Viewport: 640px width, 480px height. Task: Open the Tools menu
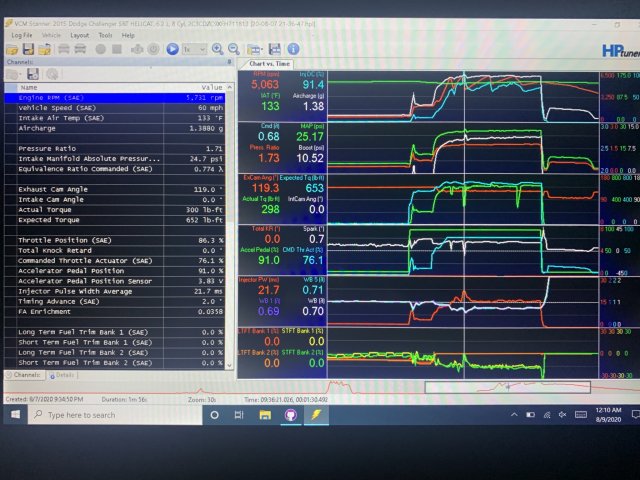point(105,35)
